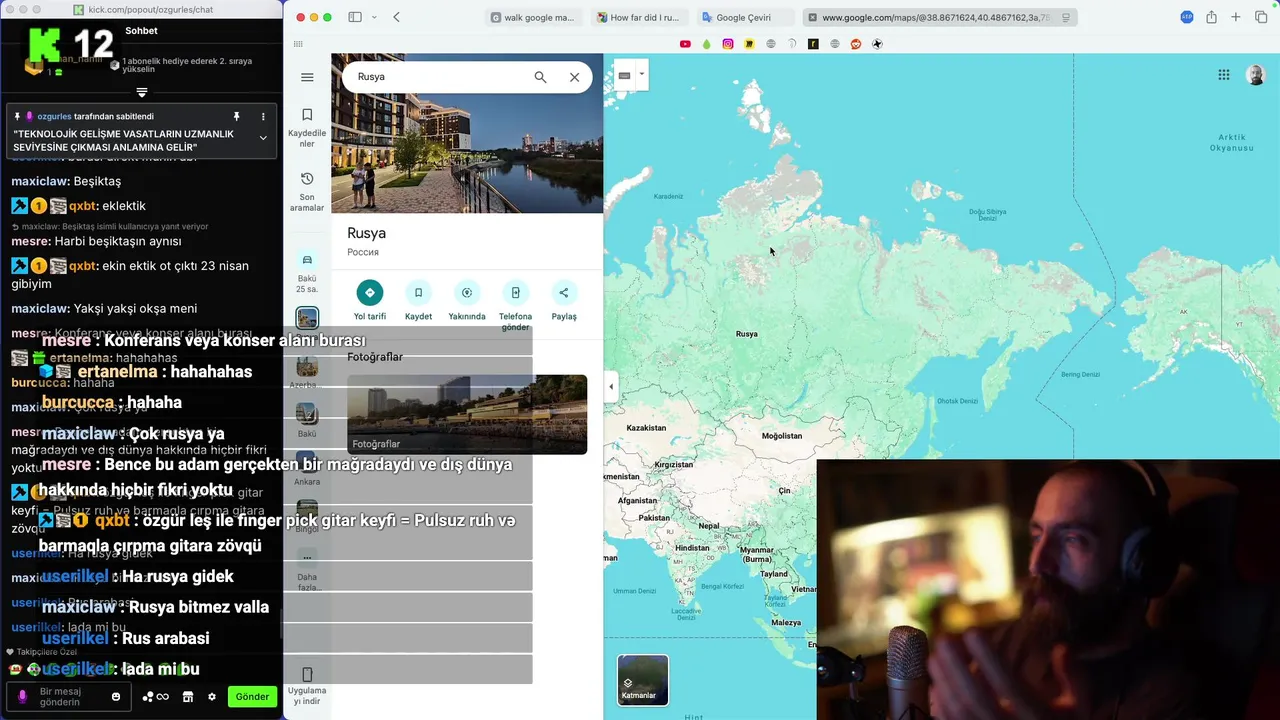Click the channel points infinity icon
Screen dimensions: 1280x720
click(x=156, y=697)
